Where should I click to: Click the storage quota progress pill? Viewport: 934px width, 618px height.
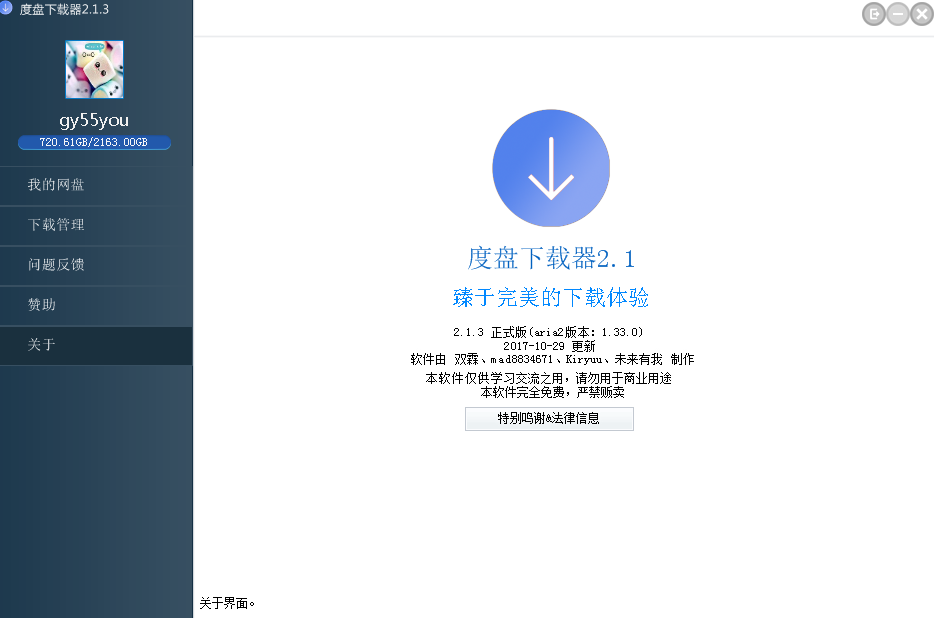click(x=94, y=143)
